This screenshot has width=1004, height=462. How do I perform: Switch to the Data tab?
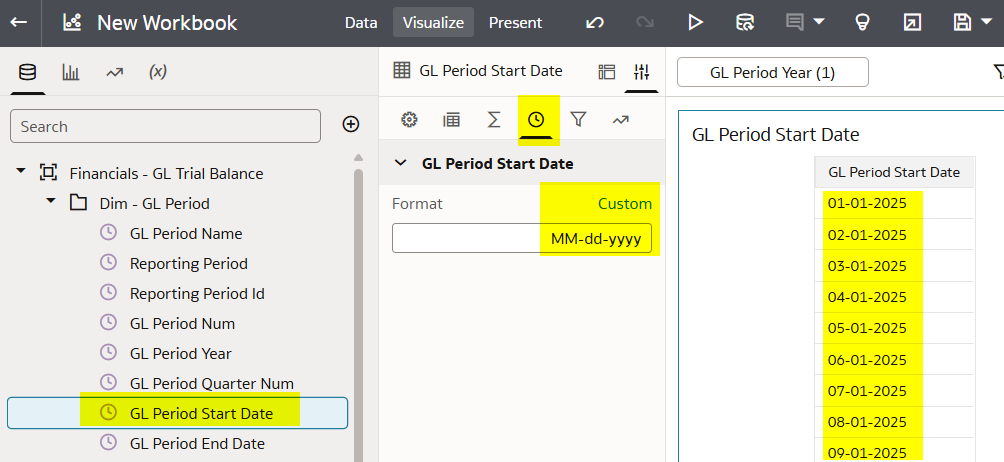point(360,22)
